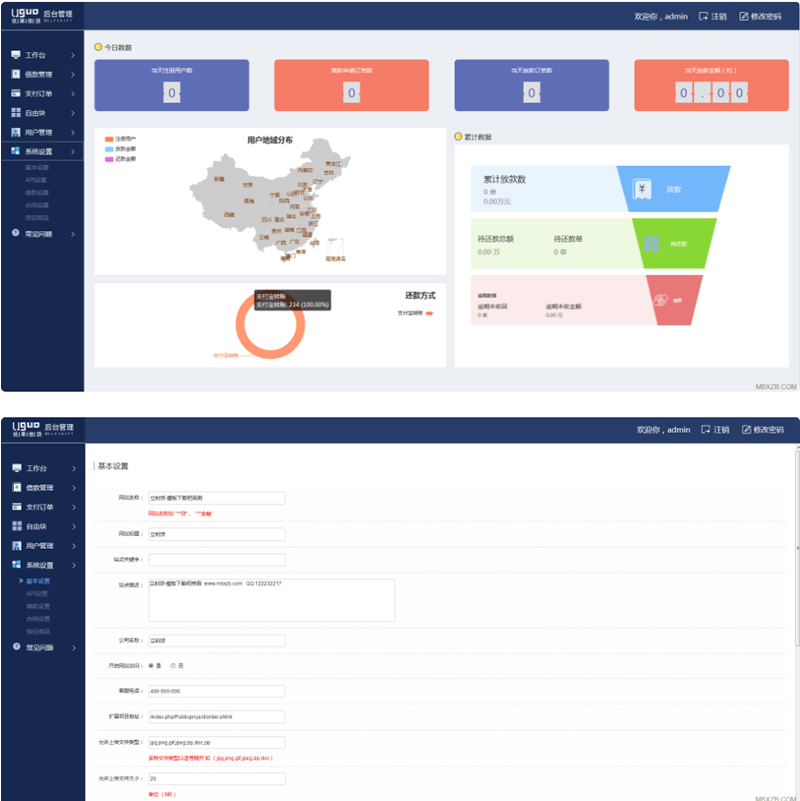
Task: Click the 工作台 monitor icon in the dashboard sidebar
Action: [16, 55]
